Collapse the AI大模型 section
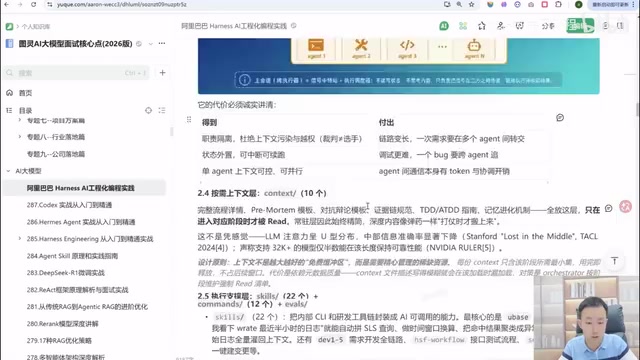The image size is (640, 360). [8, 171]
